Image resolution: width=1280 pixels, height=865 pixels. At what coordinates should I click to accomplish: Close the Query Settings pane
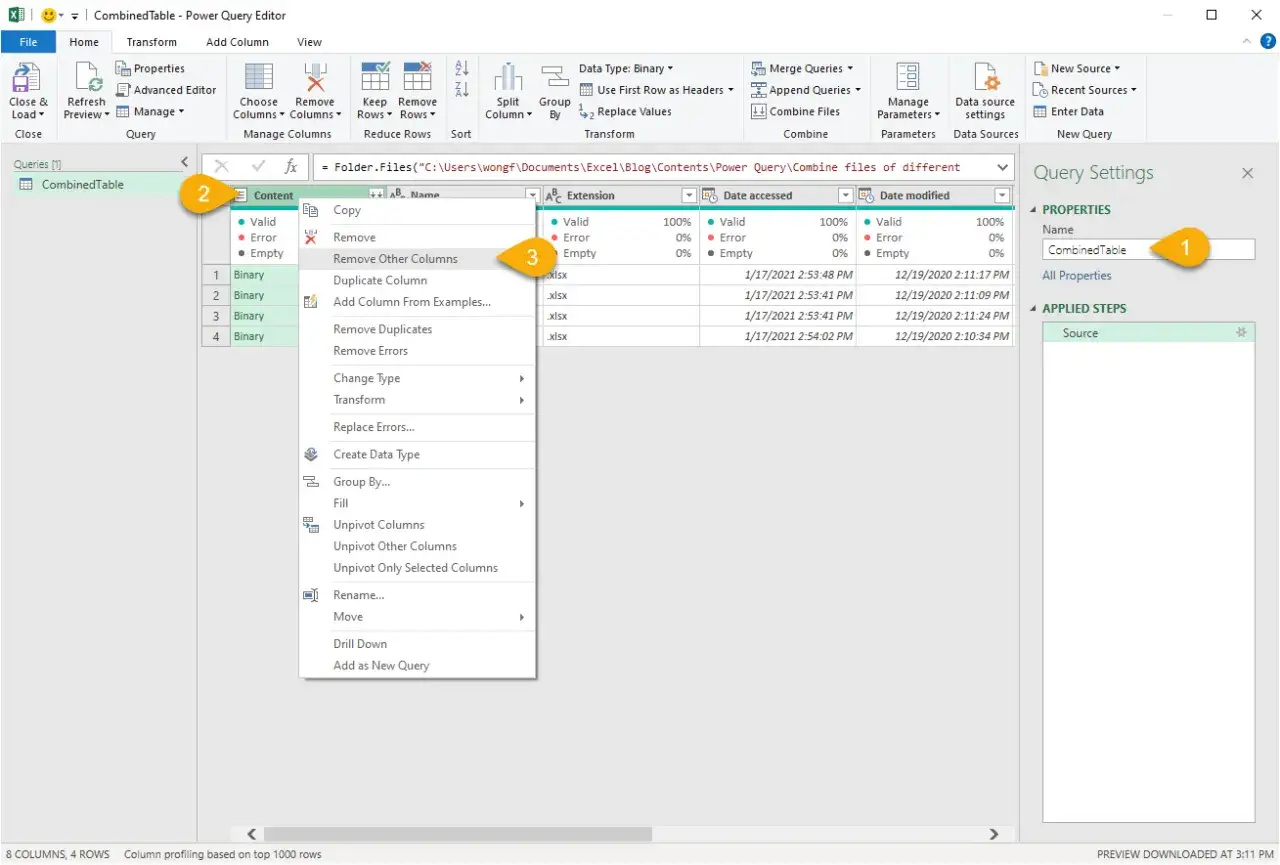[x=1247, y=173]
